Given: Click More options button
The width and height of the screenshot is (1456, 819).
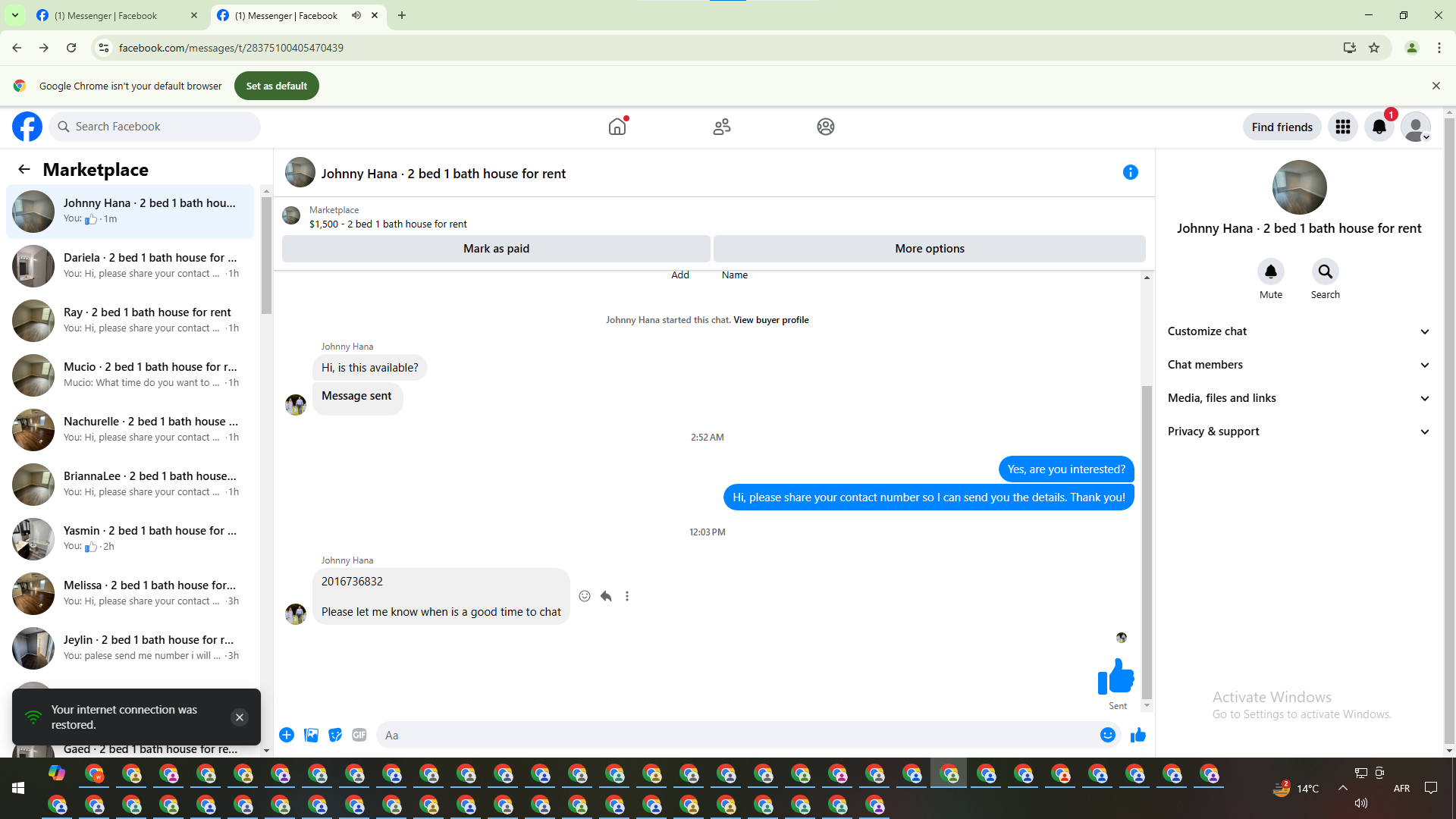Looking at the screenshot, I should (930, 249).
